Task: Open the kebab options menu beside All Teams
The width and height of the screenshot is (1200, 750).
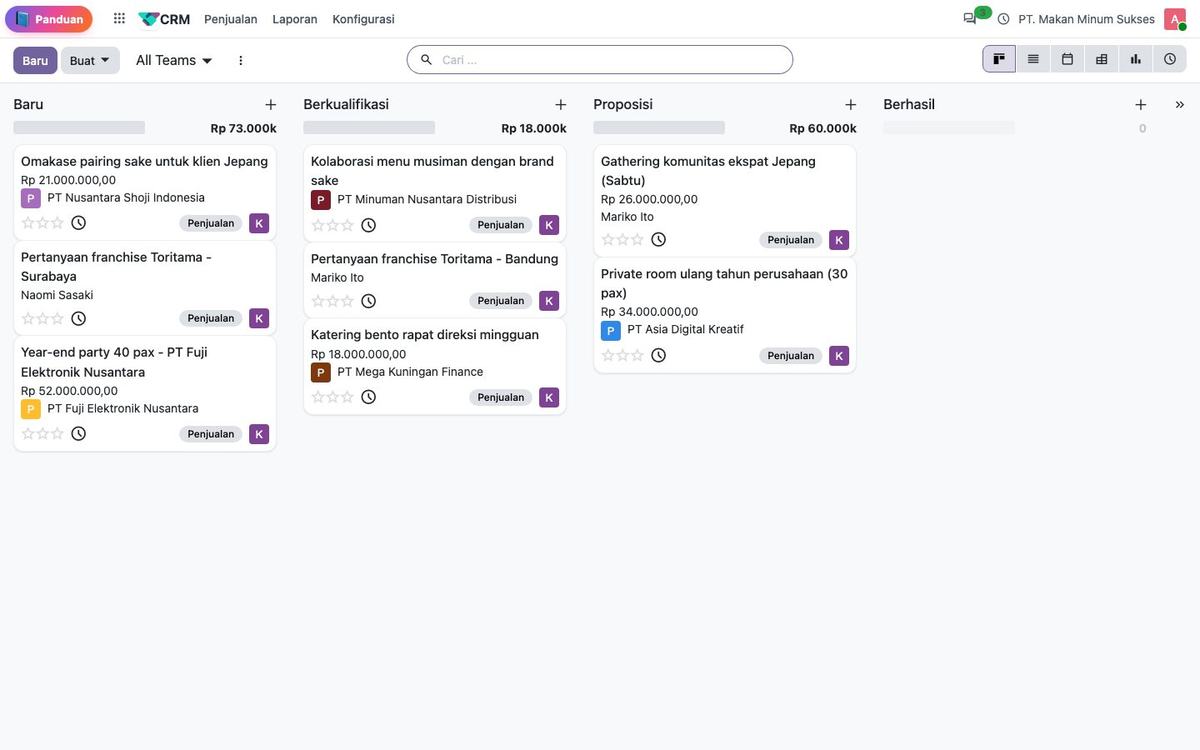Action: click(x=240, y=60)
